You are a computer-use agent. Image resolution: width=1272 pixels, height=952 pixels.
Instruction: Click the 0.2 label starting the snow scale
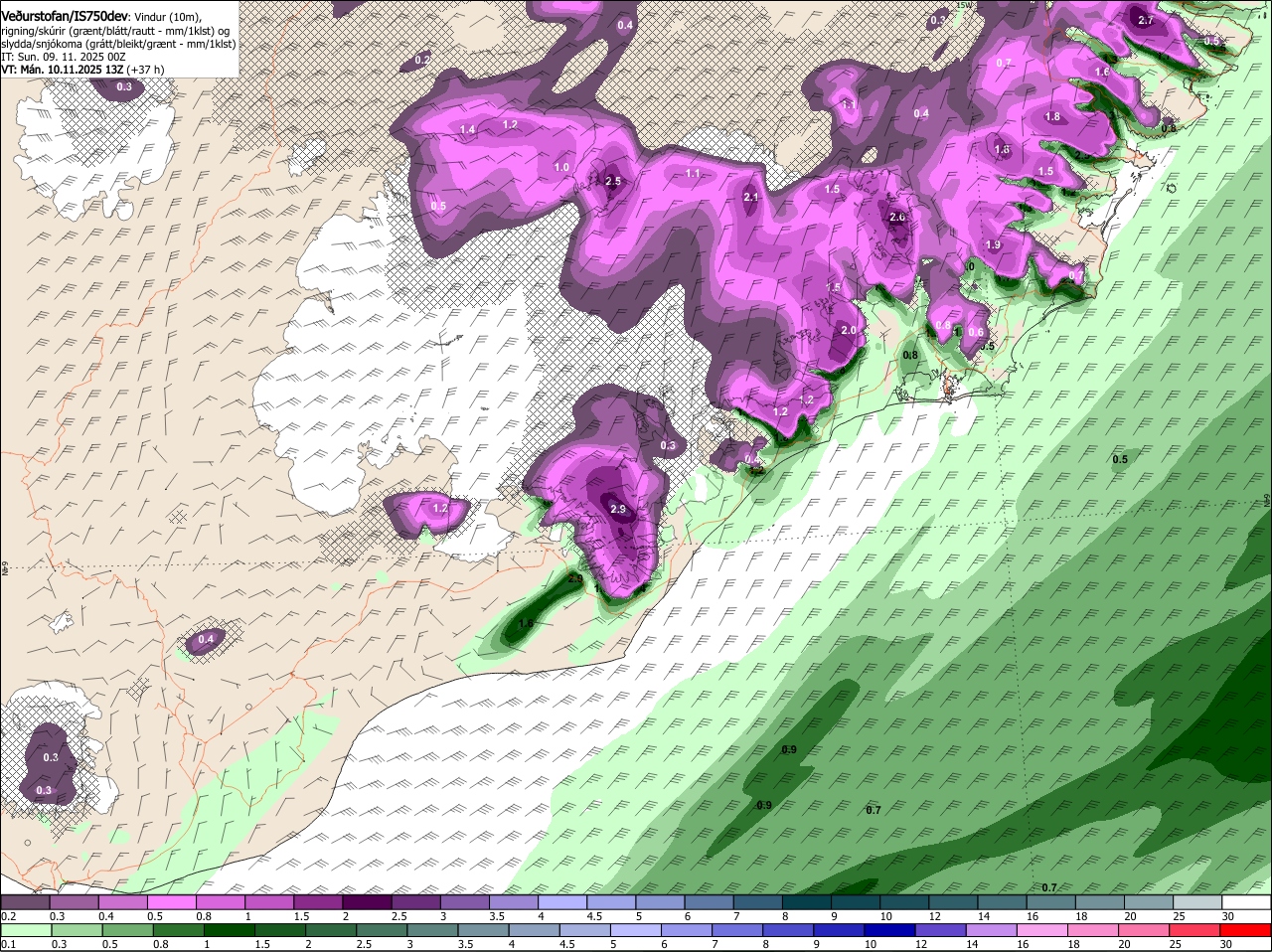(x=8, y=915)
